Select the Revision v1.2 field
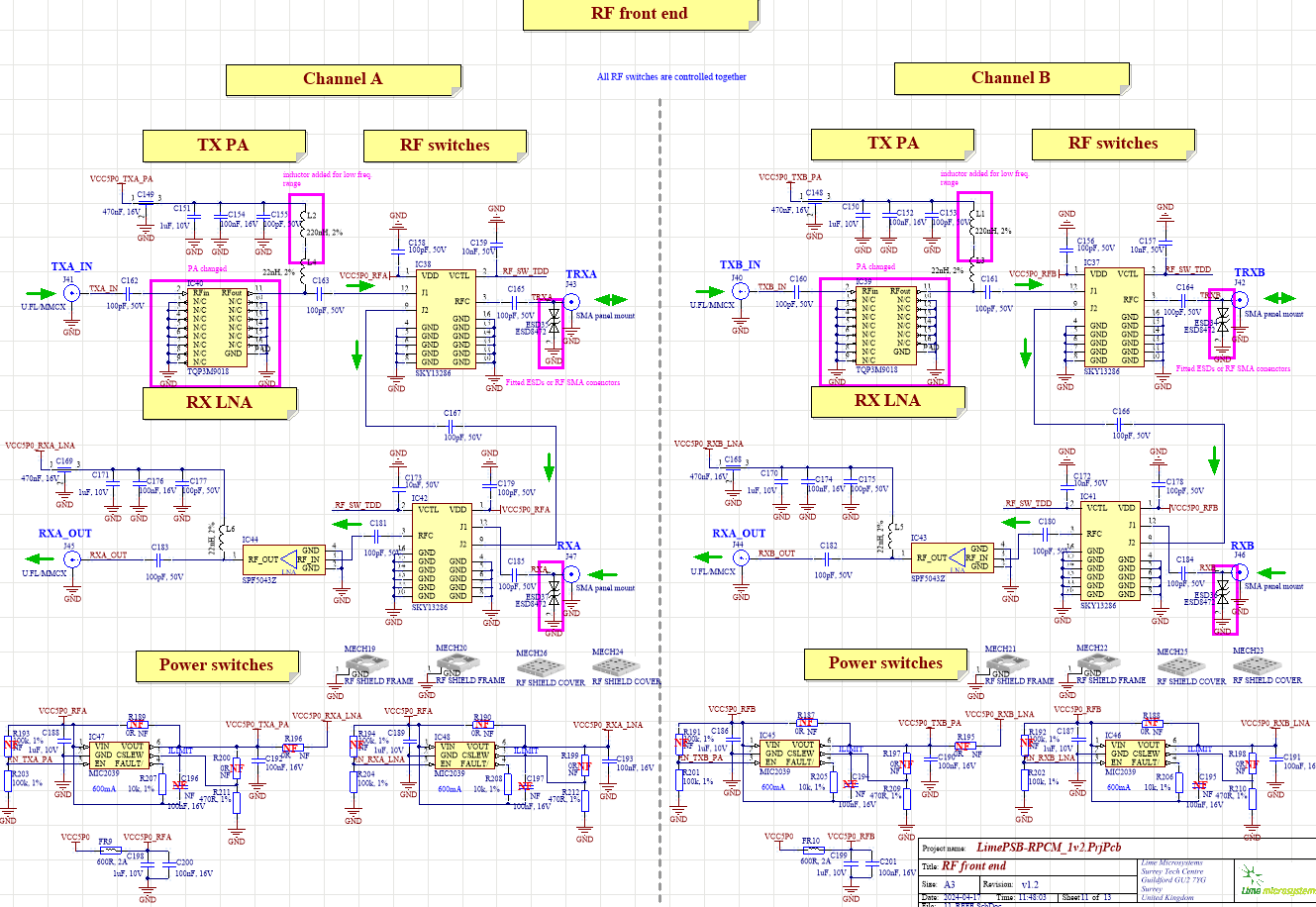This screenshot has height=907, width=1316. click(x=1028, y=884)
